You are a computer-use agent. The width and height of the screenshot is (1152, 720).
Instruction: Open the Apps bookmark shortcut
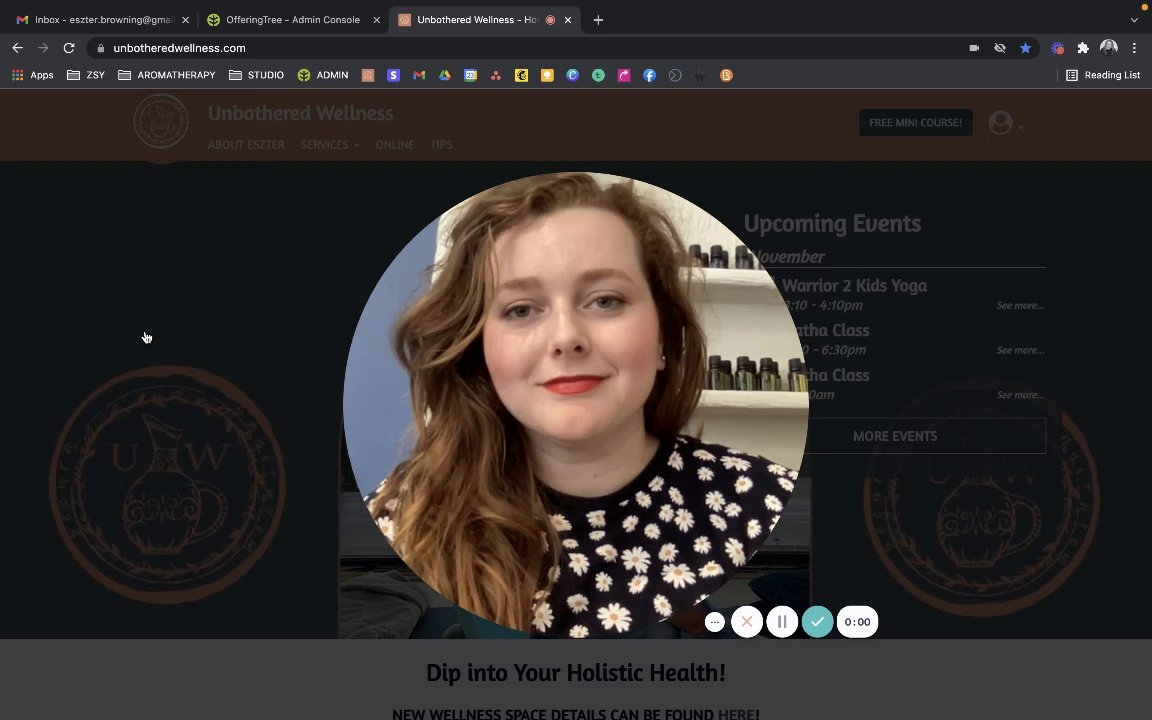click(32, 75)
